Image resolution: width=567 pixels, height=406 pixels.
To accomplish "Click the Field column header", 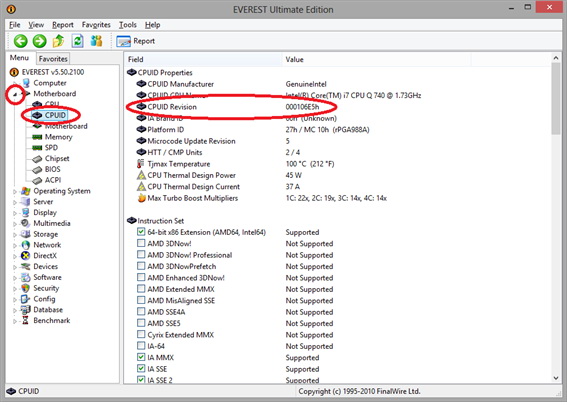I will 204,59.
